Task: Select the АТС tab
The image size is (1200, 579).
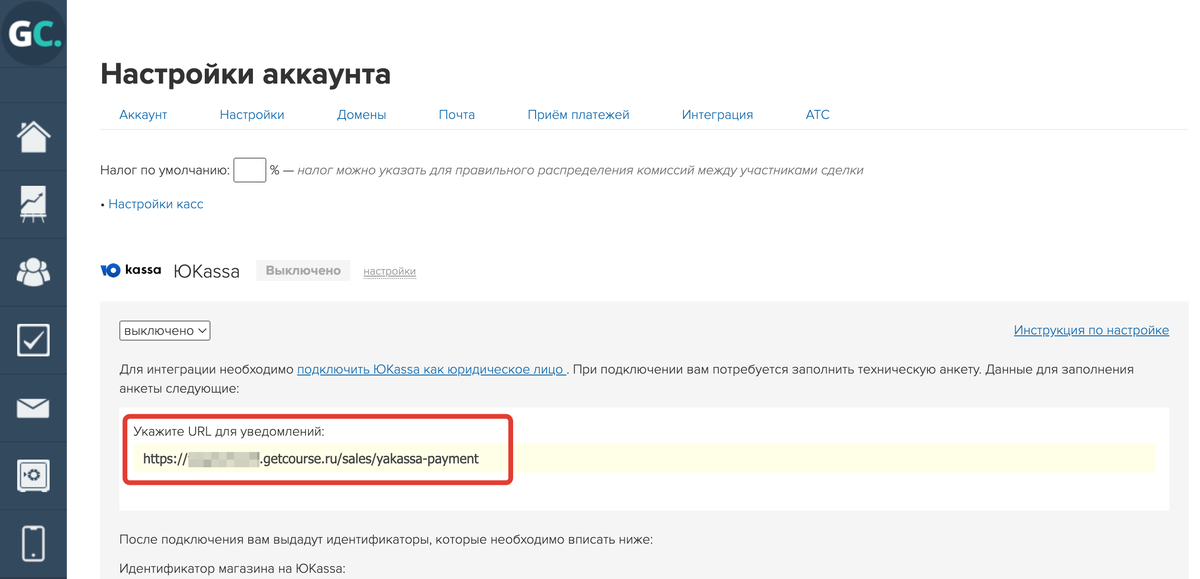Action: tap(817, 114)
